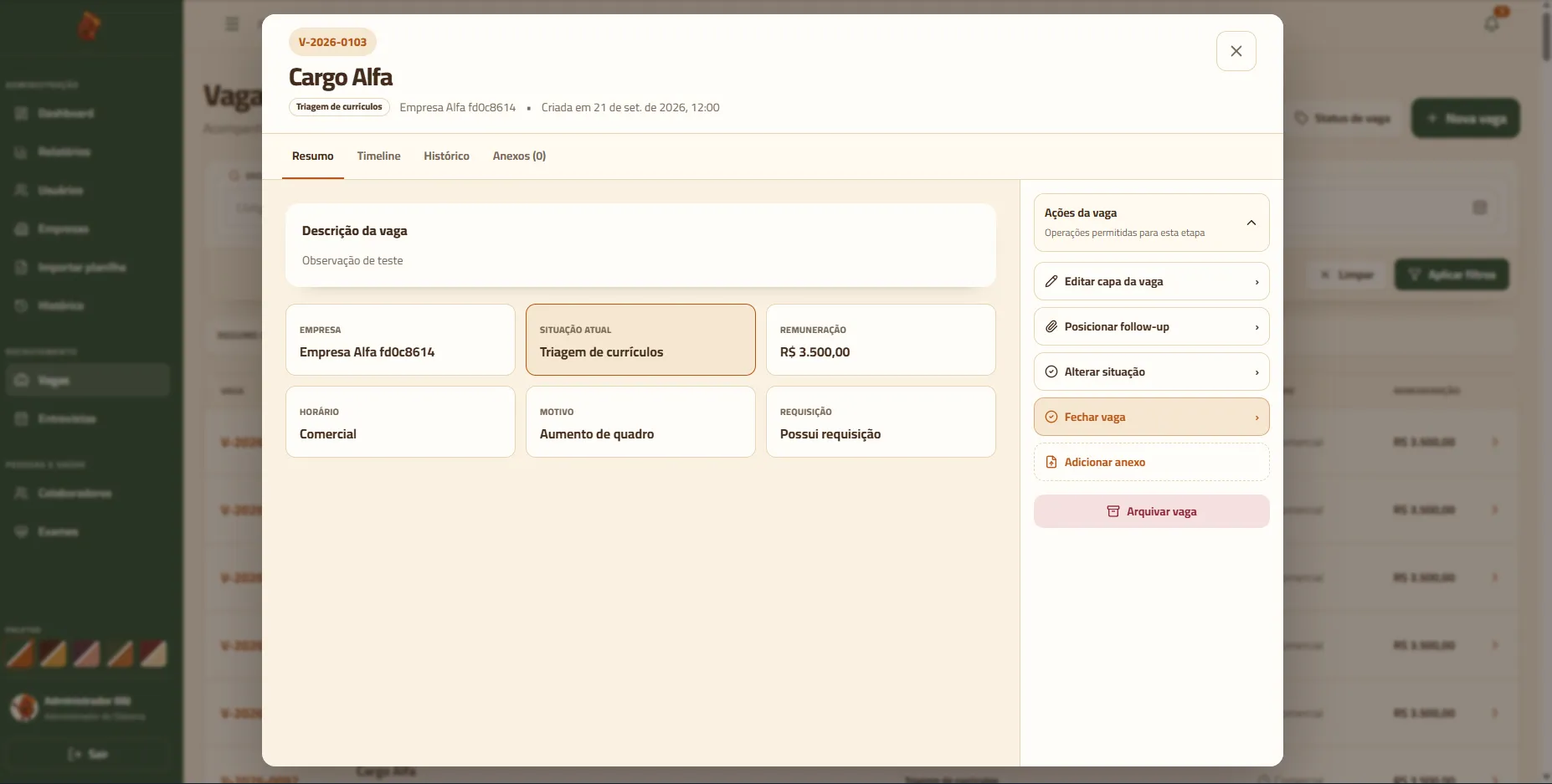Viewport: 1552px width, 784px height.
Task: Collapse the Ações da vaga panel
Action: coord(1251,223)
